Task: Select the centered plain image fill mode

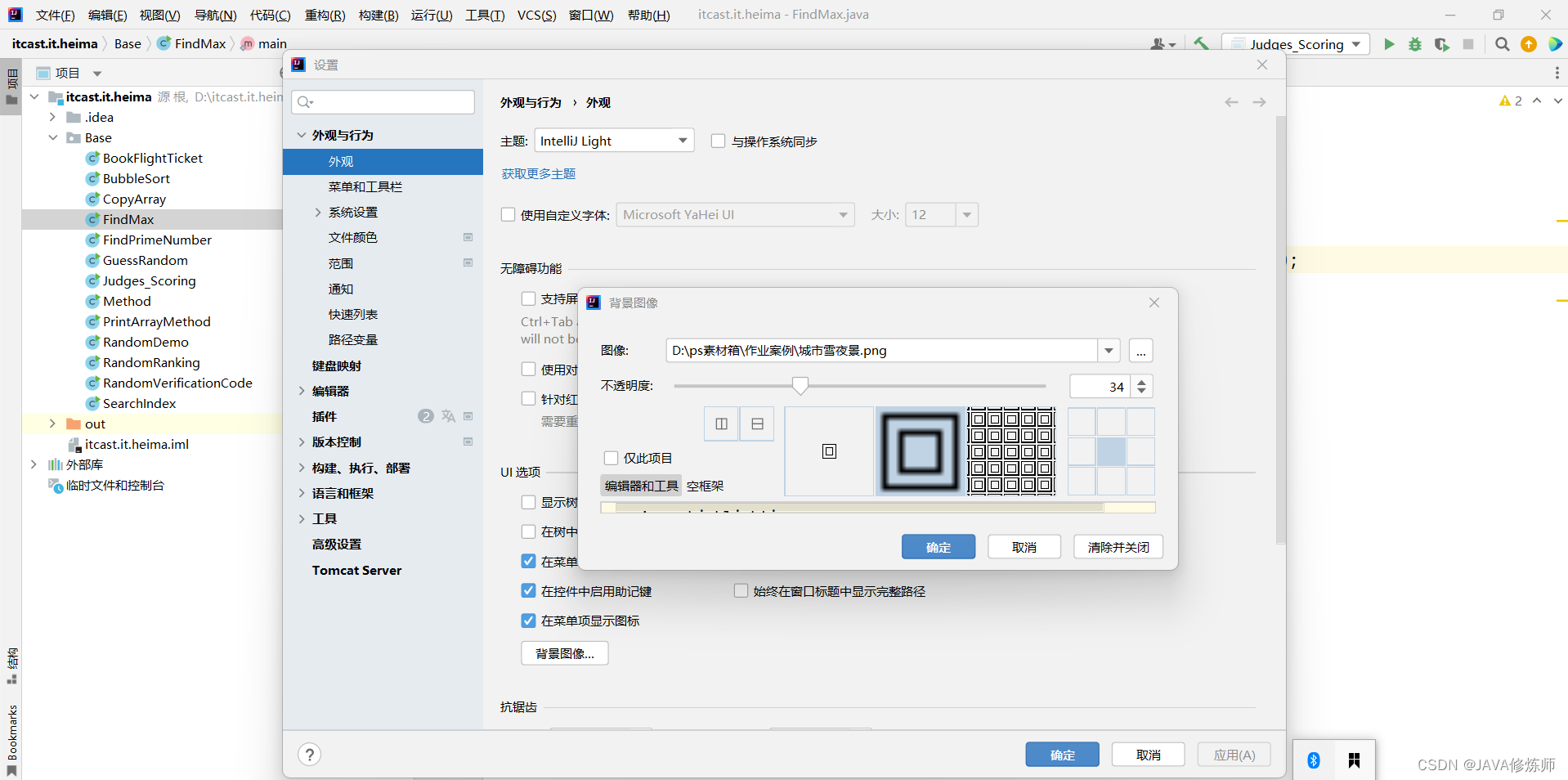Action: pos(829,451)
